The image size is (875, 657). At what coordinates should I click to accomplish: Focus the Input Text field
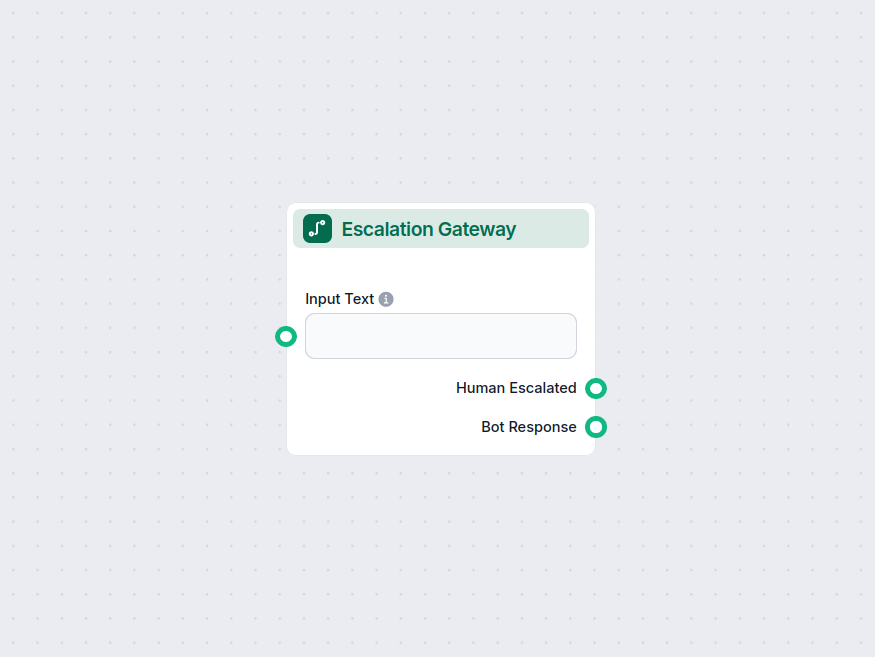click(440, 336)
